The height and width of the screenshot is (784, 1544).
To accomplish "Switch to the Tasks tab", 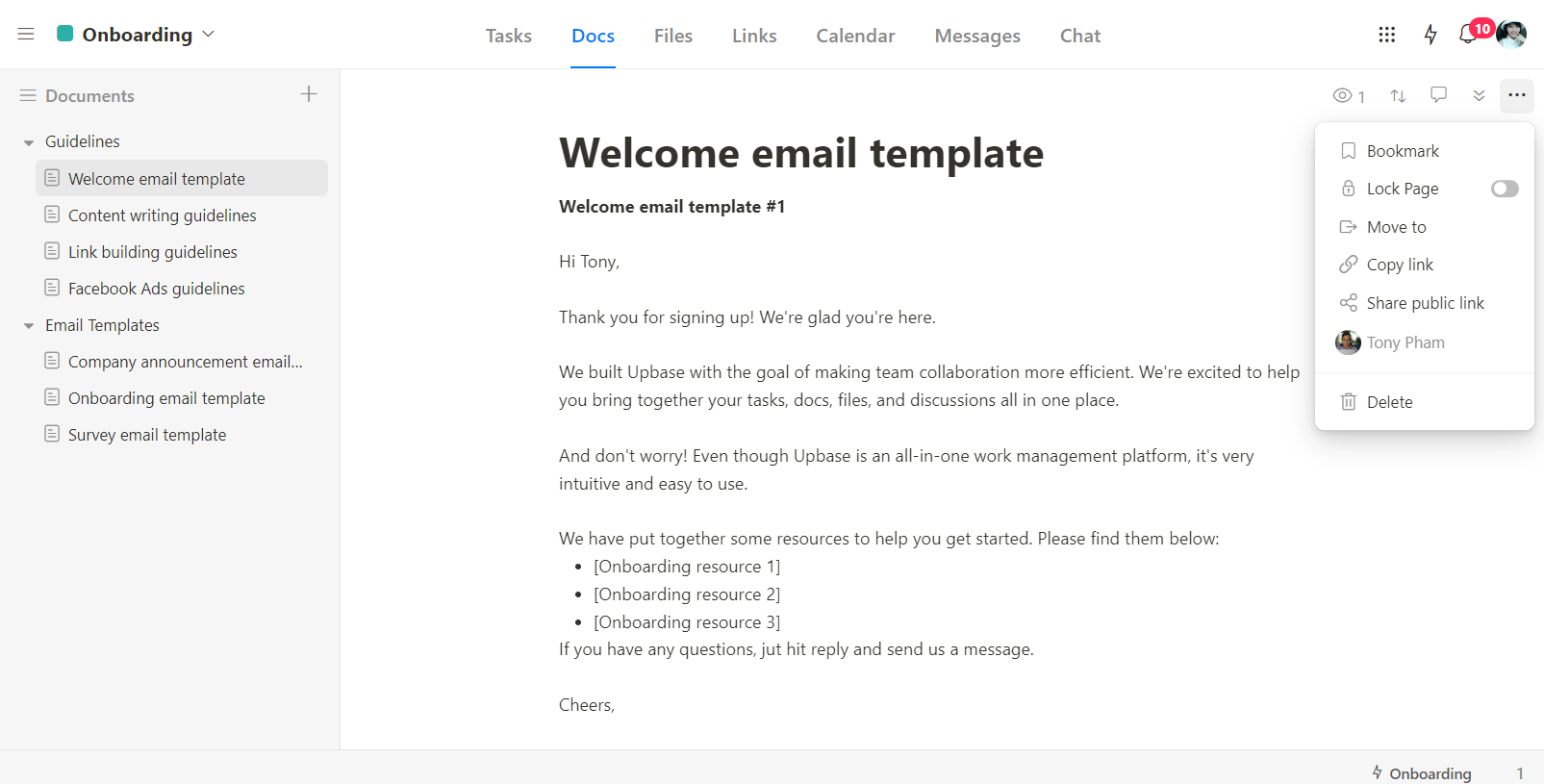I will [x=509, y=36].
